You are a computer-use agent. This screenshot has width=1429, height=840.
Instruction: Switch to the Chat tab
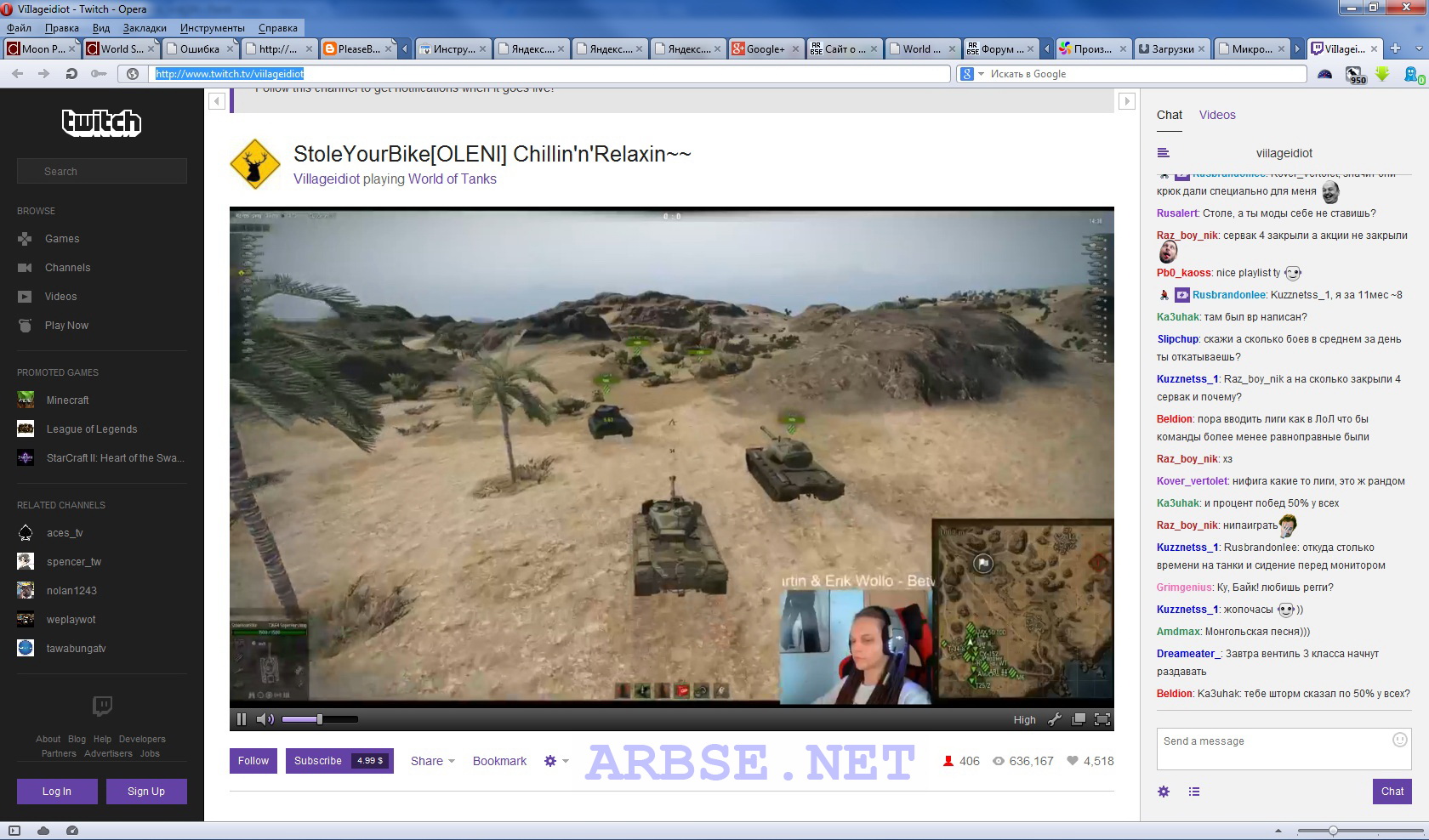click(1170, 115)
